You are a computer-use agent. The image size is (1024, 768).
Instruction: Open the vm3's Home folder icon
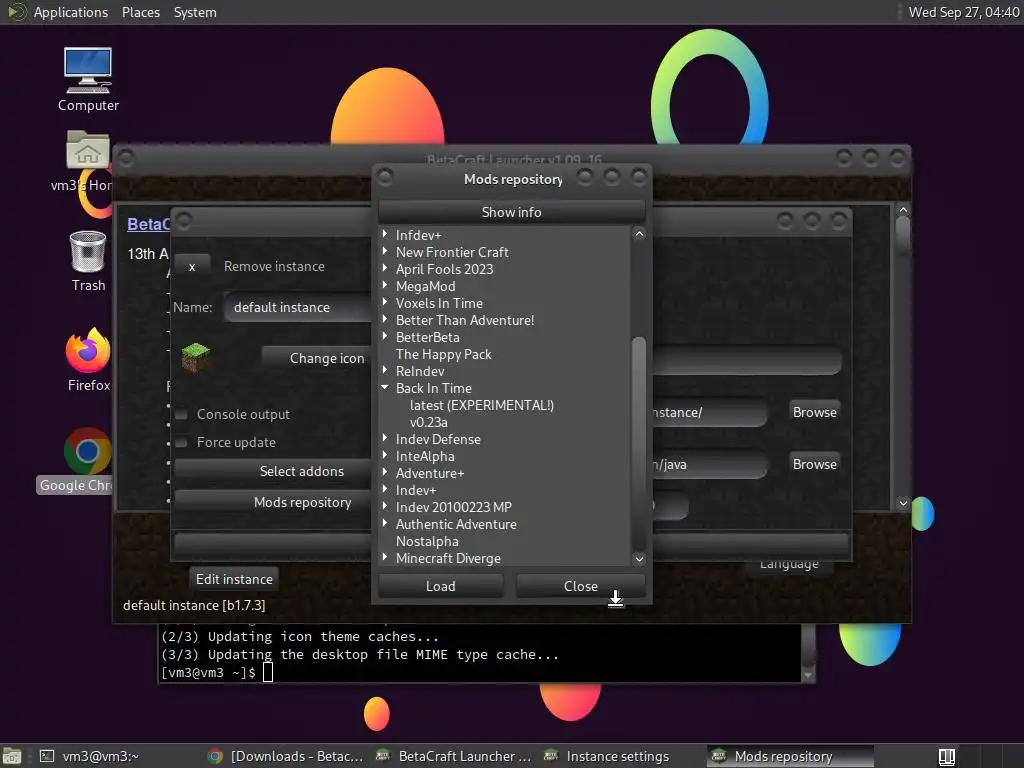(87, 150)
